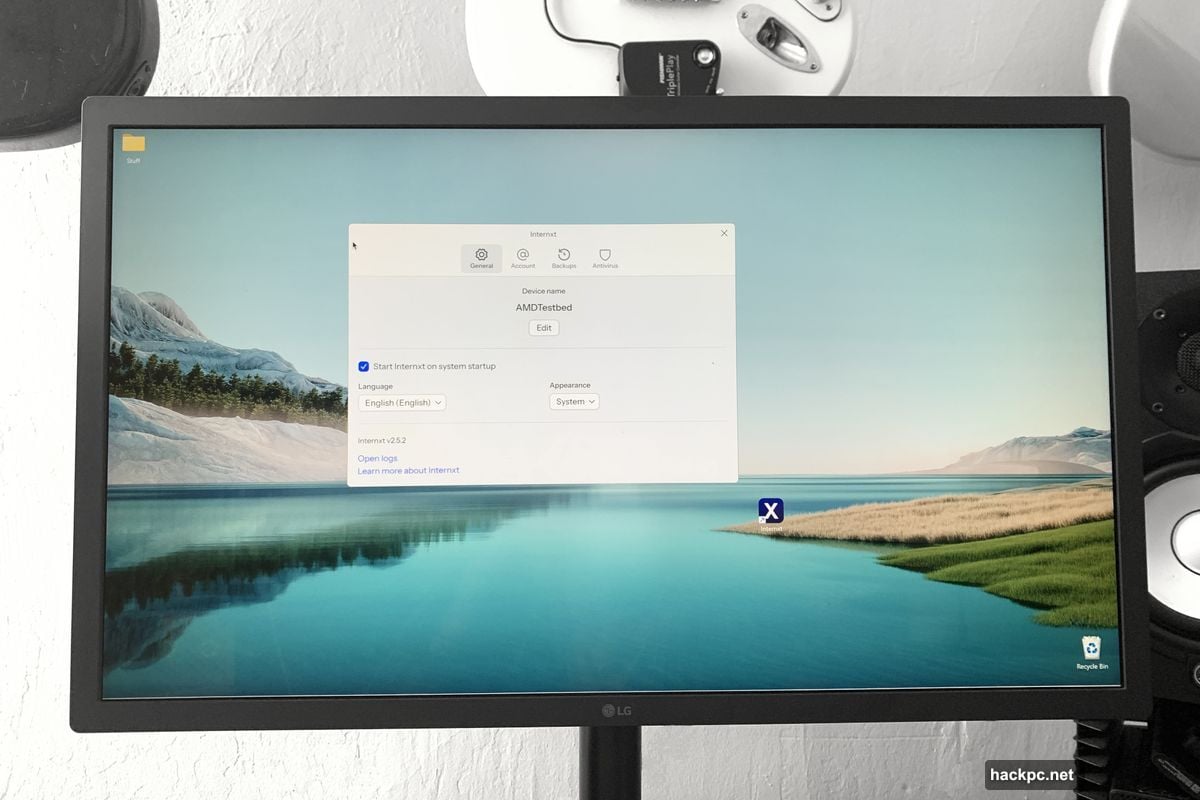Screen dimensions: 1200x800
Task: Launch the Internxt desktop shortcut
Action: coord(769,510)
